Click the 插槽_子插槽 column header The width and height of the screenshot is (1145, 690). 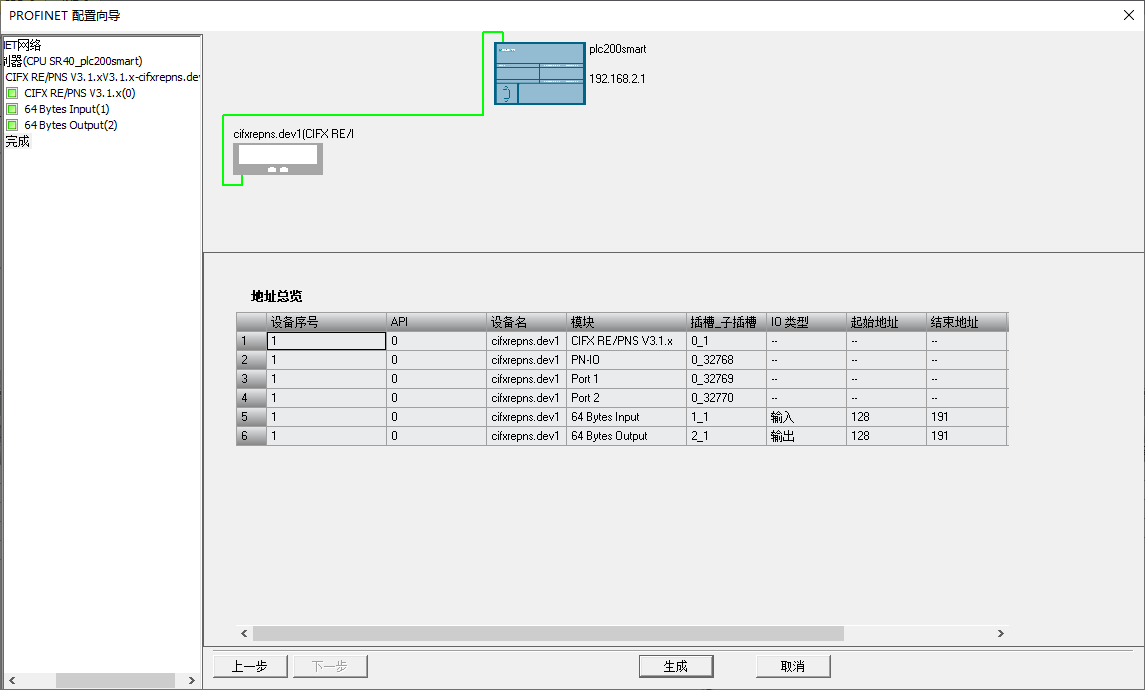[726, 322]
